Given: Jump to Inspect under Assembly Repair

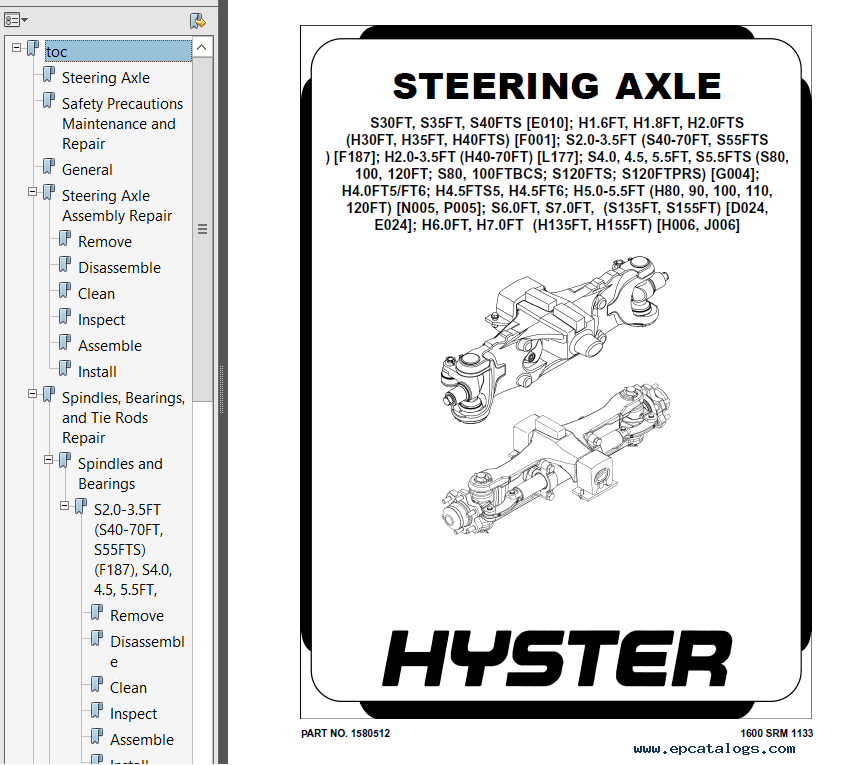Looking at the screenshot, I should (x=101, y=319).
